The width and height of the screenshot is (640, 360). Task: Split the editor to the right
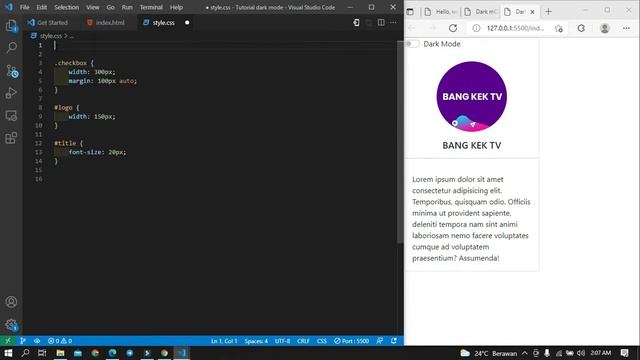click(381, 22)
